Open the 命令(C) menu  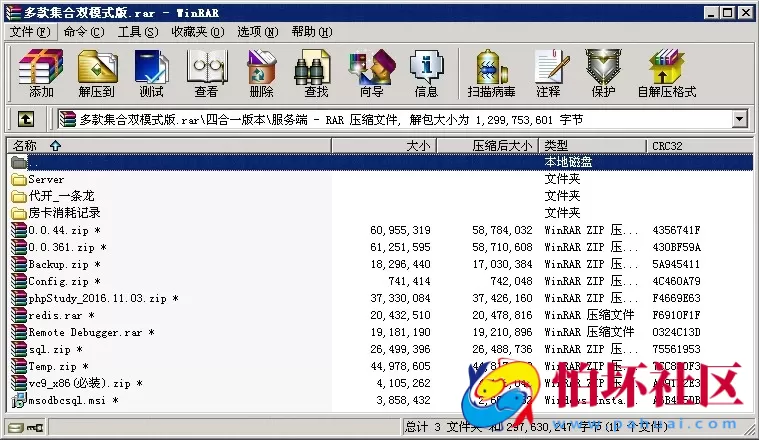pos(84,32)
